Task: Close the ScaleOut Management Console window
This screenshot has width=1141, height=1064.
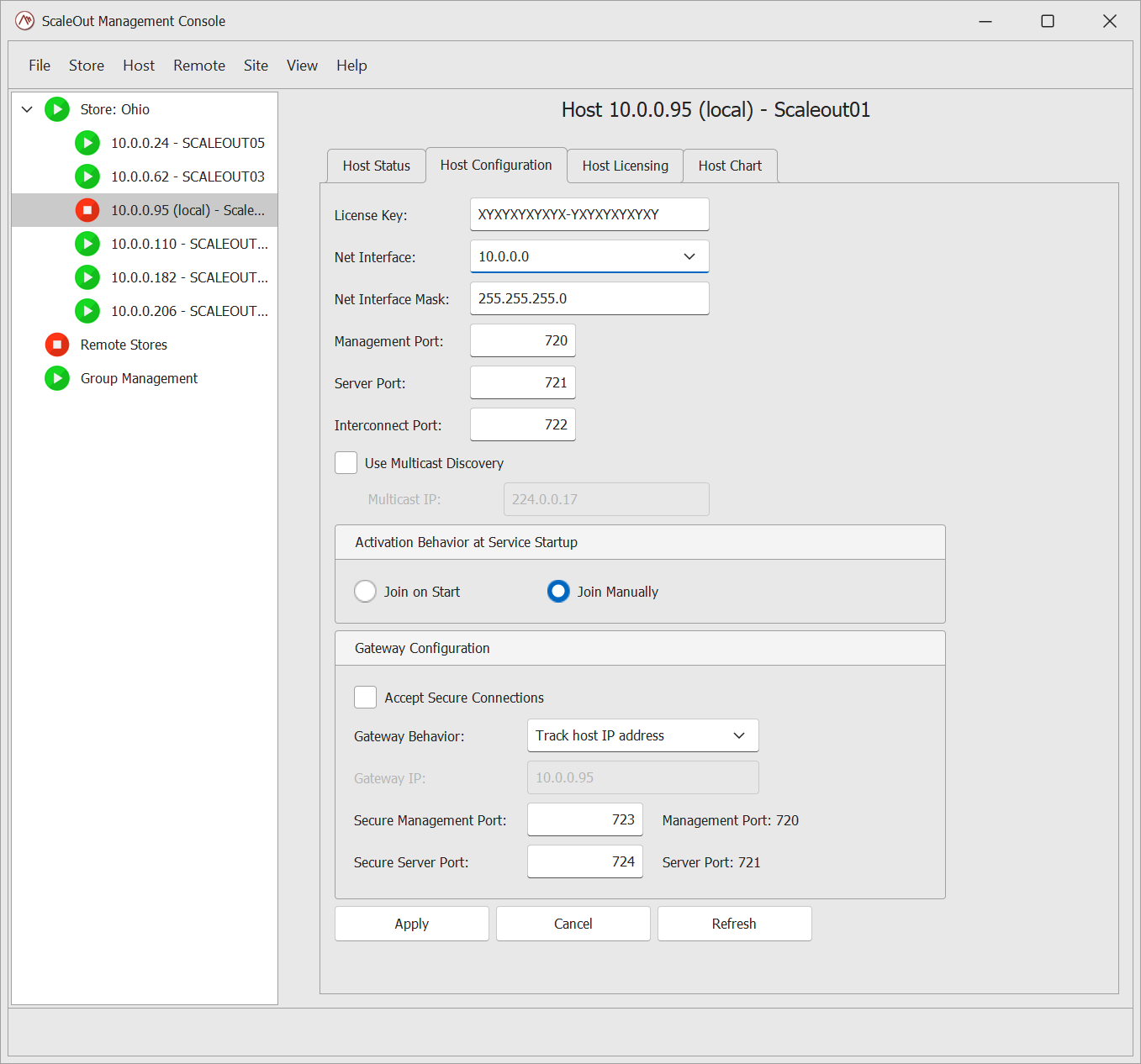Action: 1110,21
